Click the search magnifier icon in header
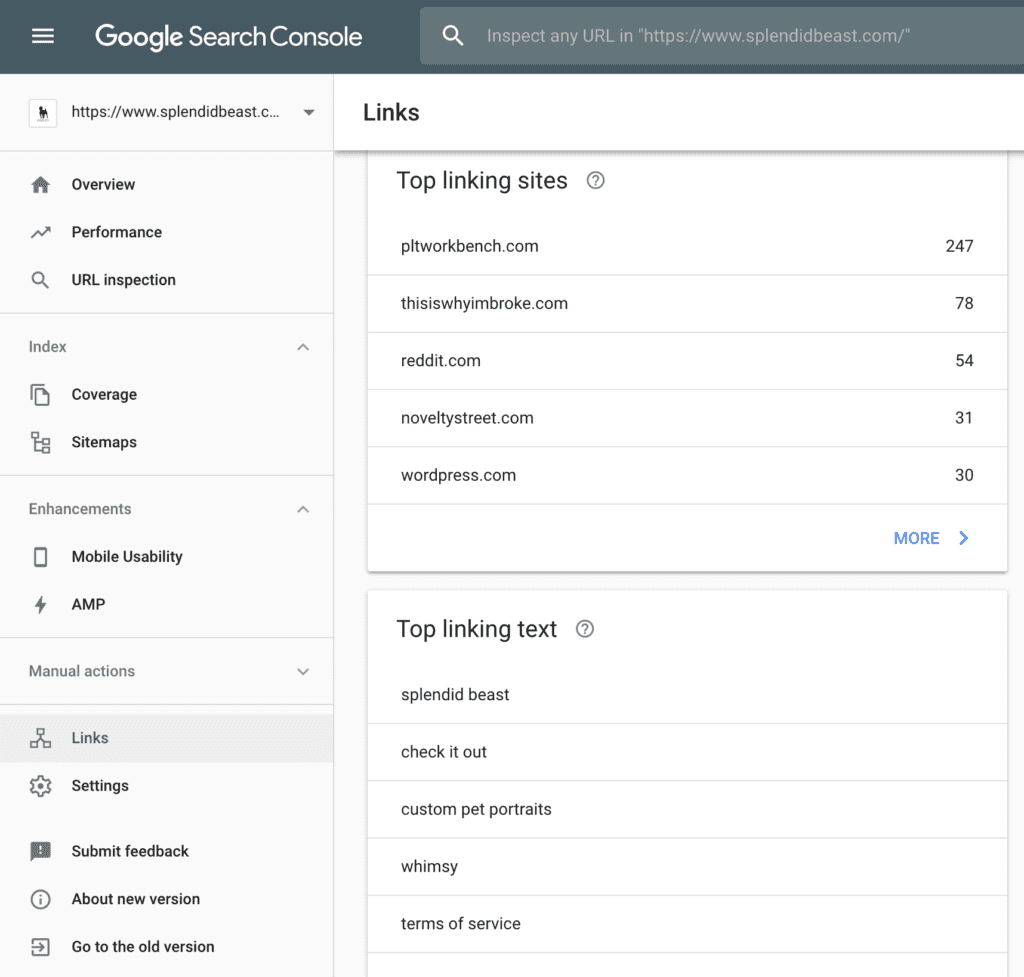The height and width of the screenshot is (977, 1024). click(453, 35)
